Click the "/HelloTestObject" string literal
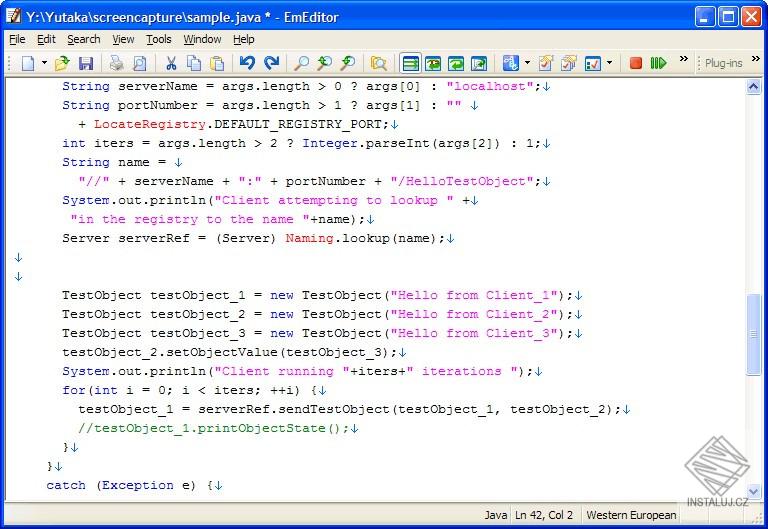 coord(462,181)
